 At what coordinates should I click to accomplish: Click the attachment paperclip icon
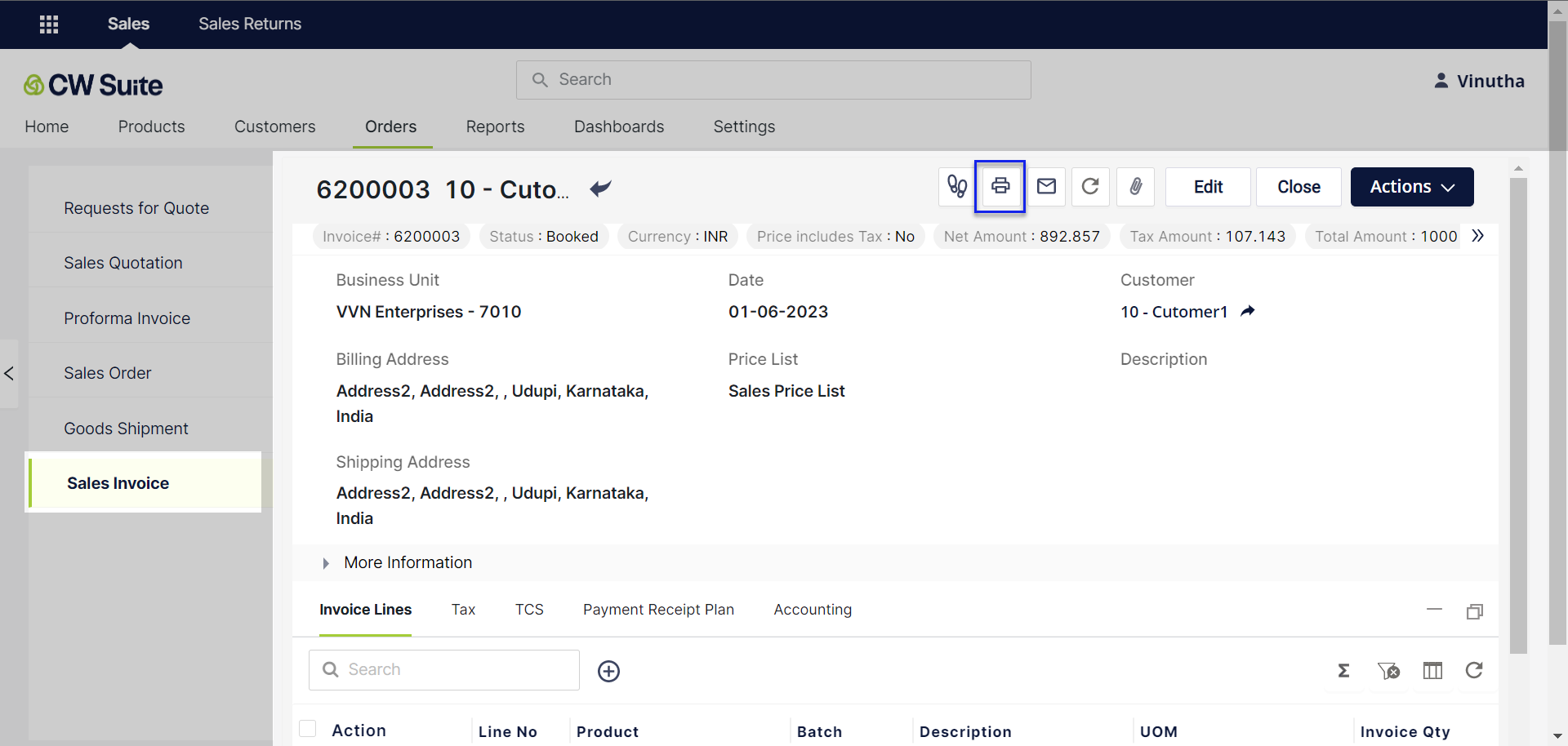tap(1135, 187)
